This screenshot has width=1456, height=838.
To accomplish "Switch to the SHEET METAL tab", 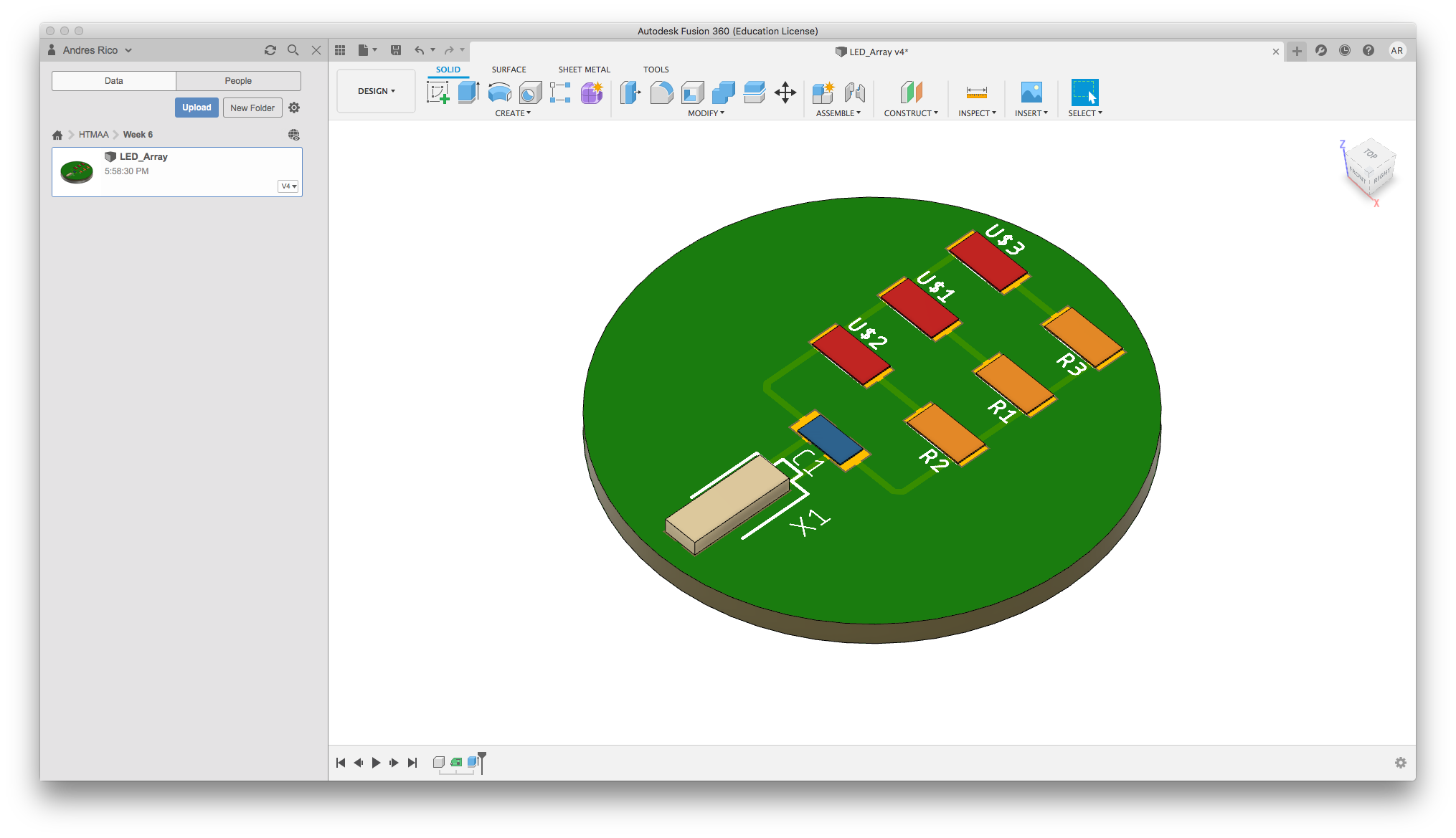I will click(584, 70).
